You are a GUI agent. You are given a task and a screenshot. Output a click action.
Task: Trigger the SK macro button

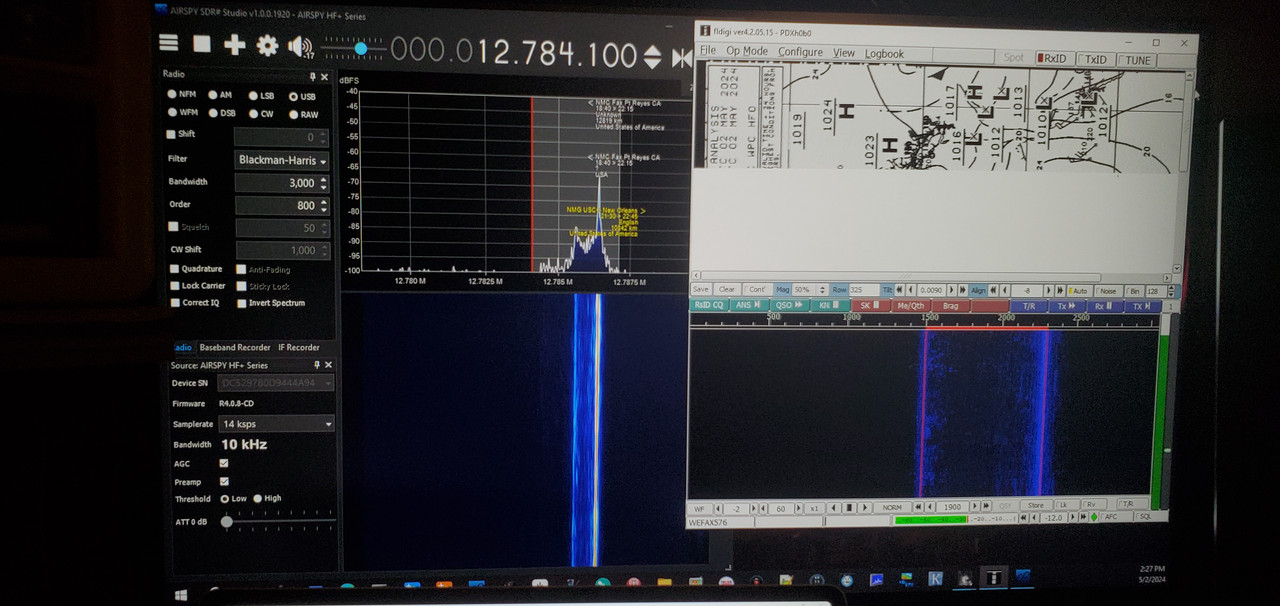pyautogui.click(x=868, y=305)
